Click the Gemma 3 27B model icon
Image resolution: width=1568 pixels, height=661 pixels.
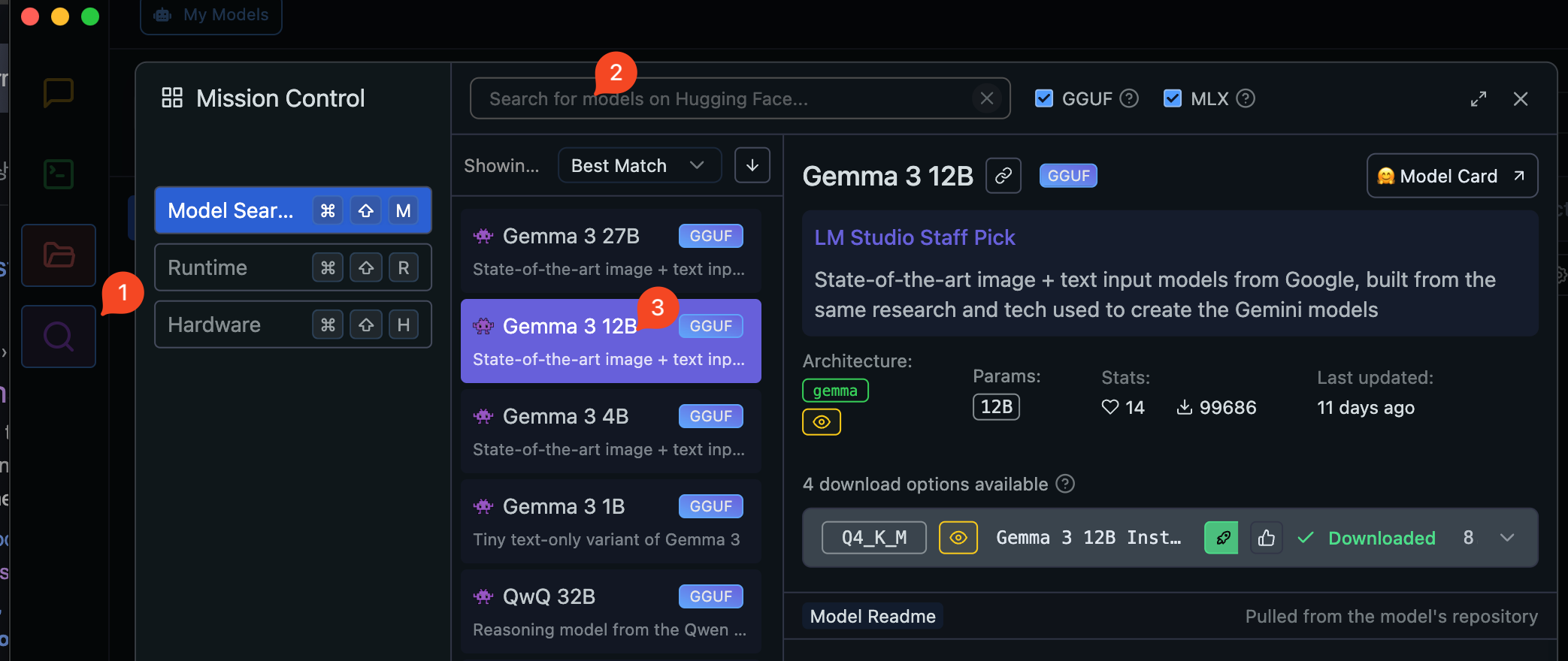click(483, 236)
